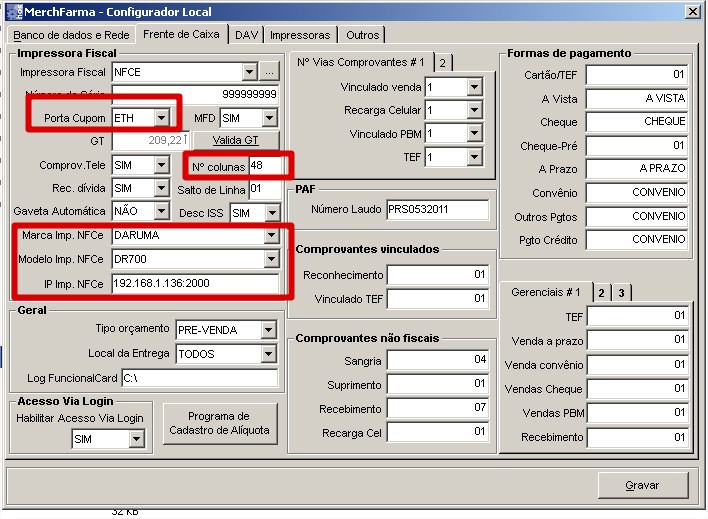Open the Porta Cupom dropdown
Screen dimensions: 708x519
click(161, 118)
